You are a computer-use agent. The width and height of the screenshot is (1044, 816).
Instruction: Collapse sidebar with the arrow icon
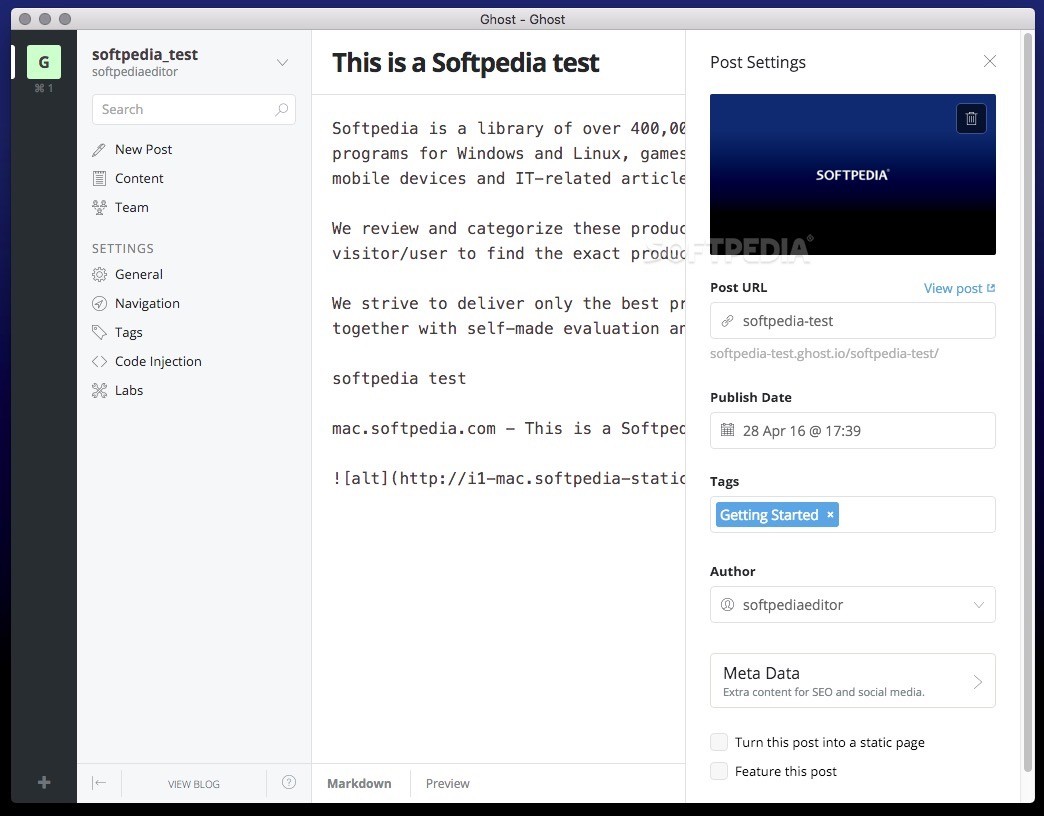point(99,783)
